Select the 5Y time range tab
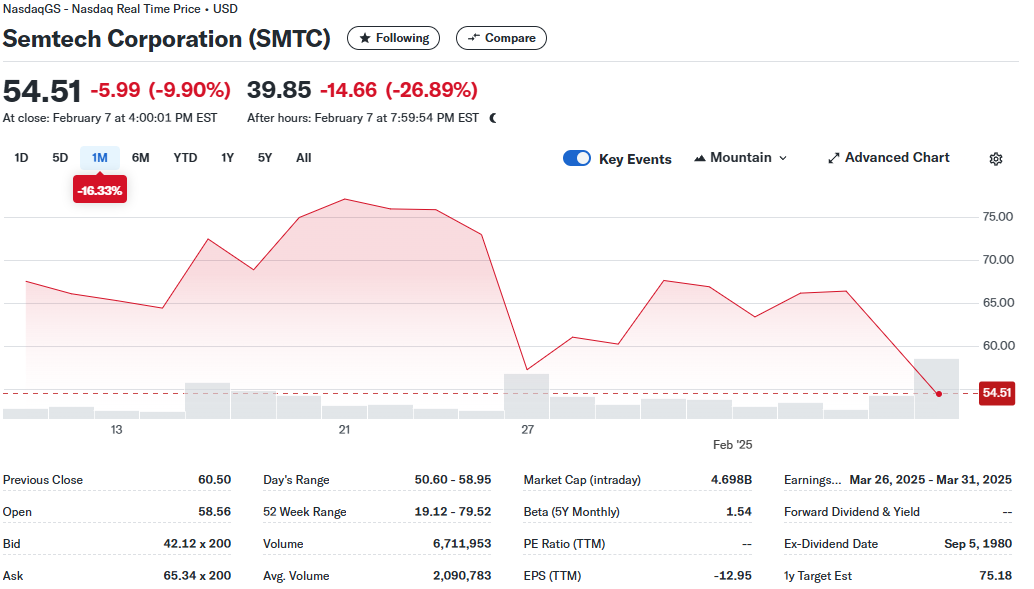The height and width of the screenshot is (589, 1034). 265,158
